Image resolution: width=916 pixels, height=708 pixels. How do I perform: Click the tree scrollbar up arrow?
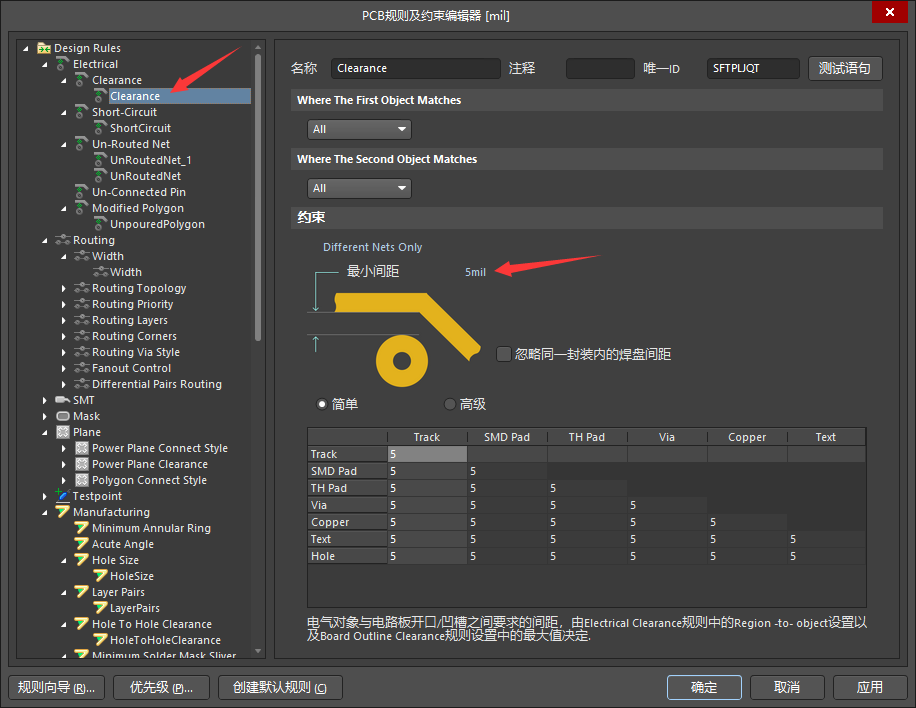(x=258, y=47)
